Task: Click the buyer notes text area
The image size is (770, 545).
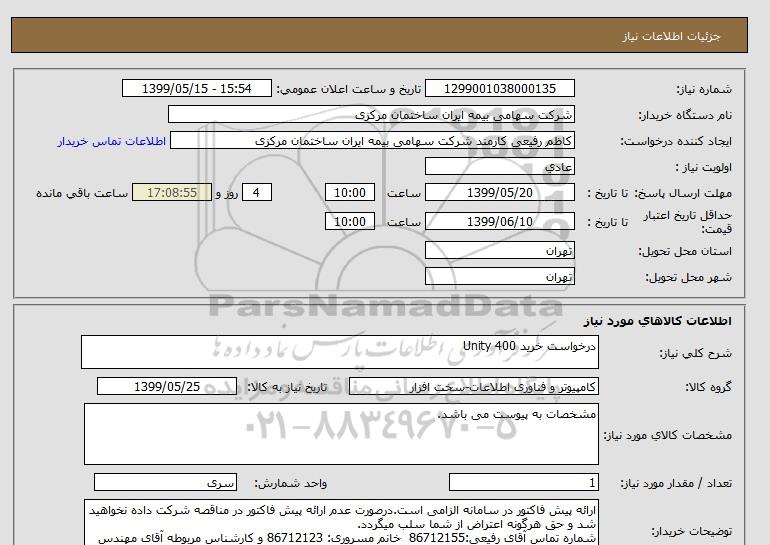Action: coord(341,522)
